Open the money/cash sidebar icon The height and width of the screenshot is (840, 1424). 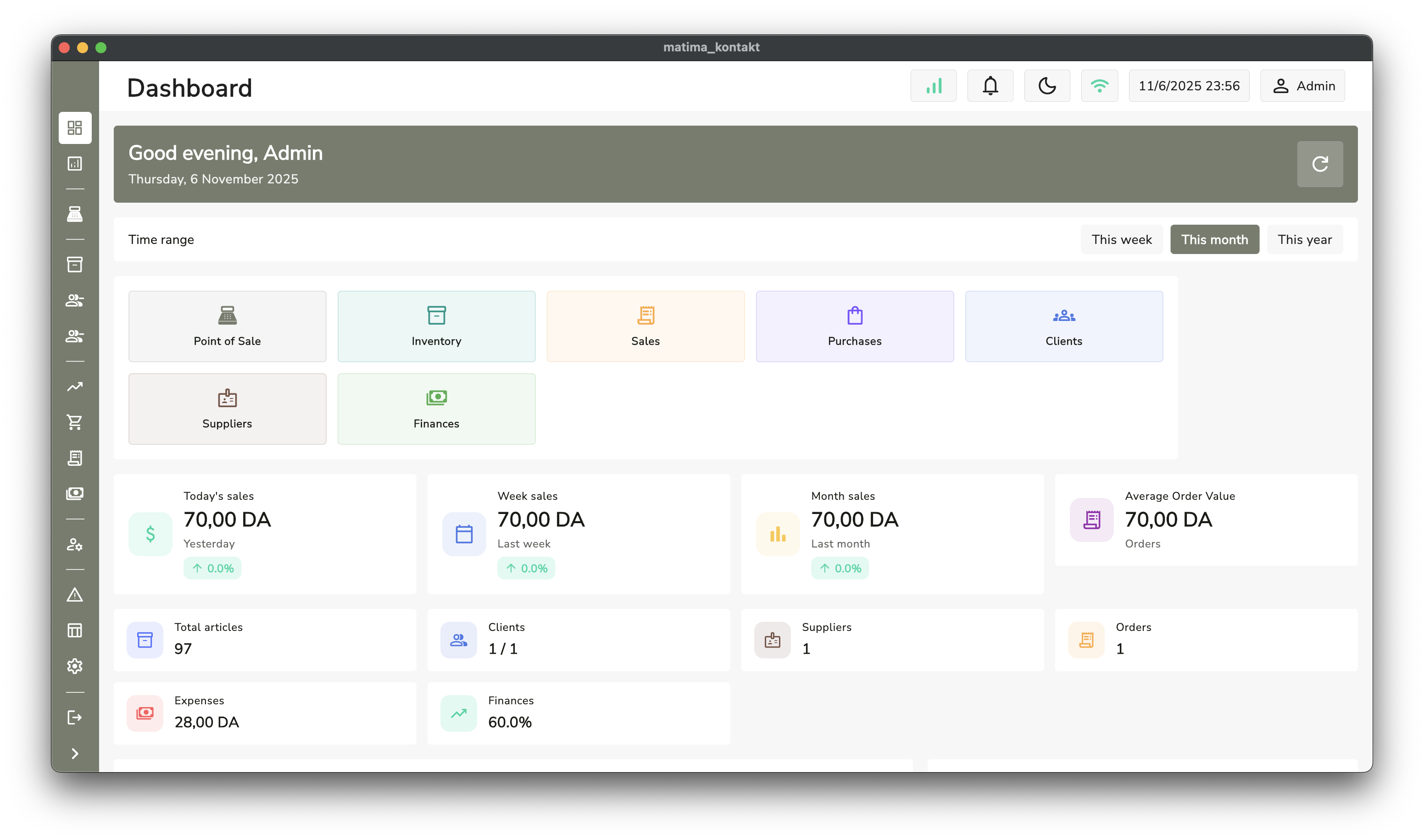click(x=74, y=493)
